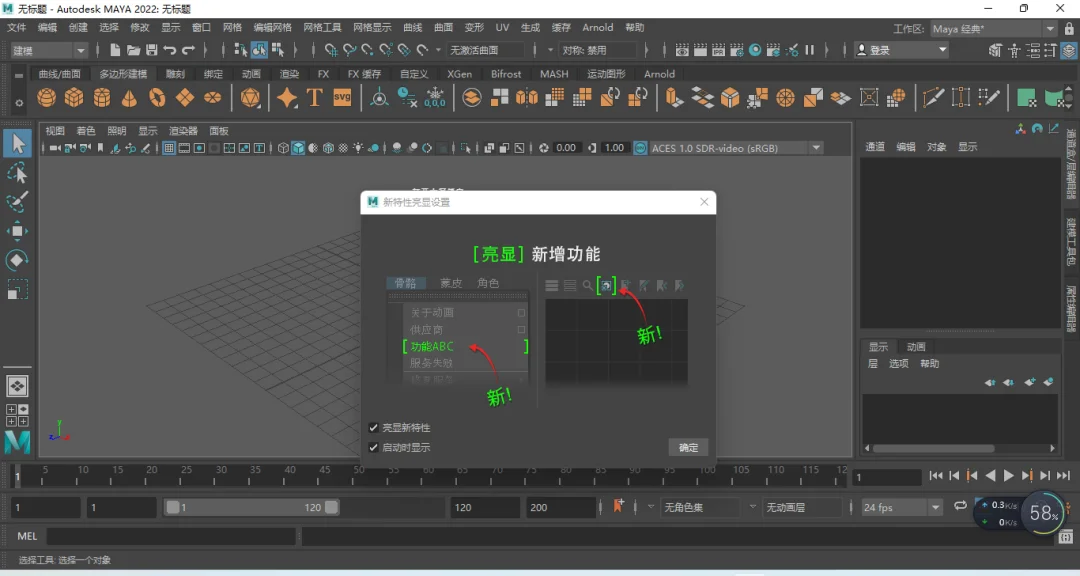Create a polygon sphere from the shelf
The height and width of the screenshot is (576, 1080).
(47, 98)
